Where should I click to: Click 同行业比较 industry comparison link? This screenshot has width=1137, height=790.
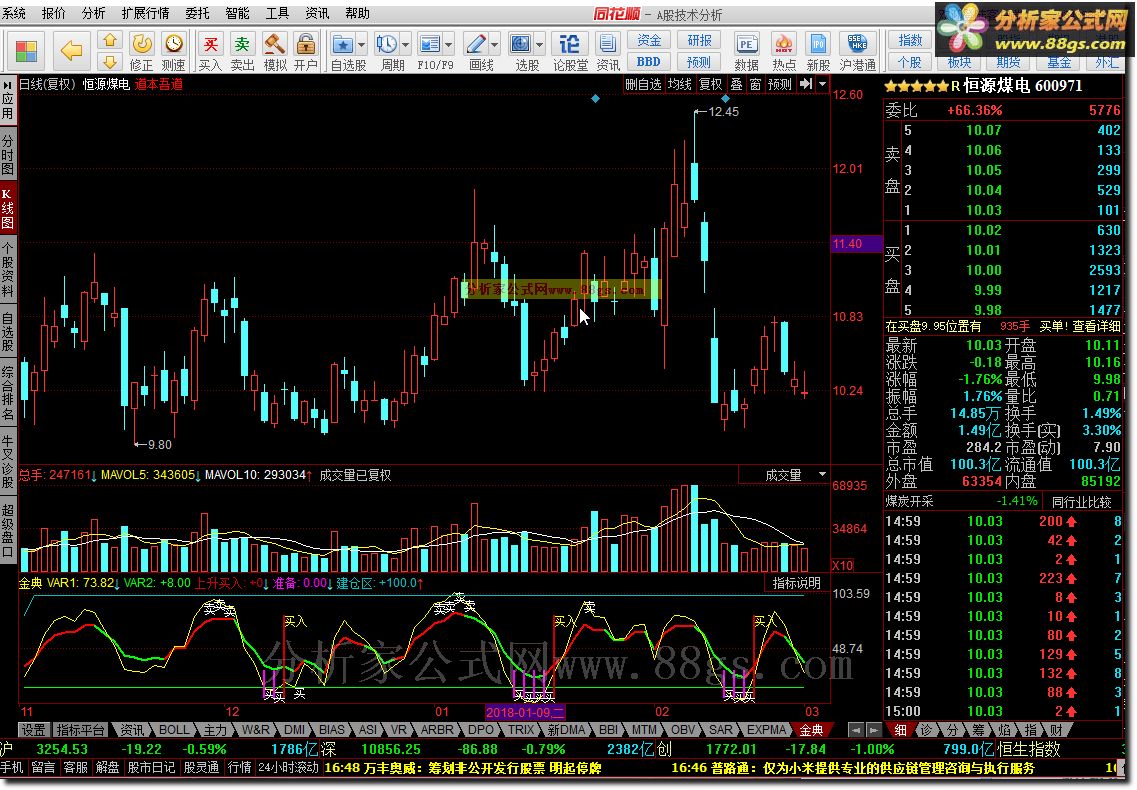[x=1081, y=502]
